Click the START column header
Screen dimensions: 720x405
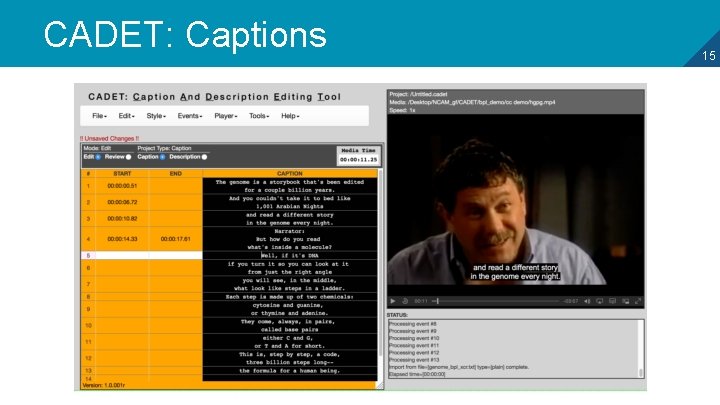[x=122, y=174]
